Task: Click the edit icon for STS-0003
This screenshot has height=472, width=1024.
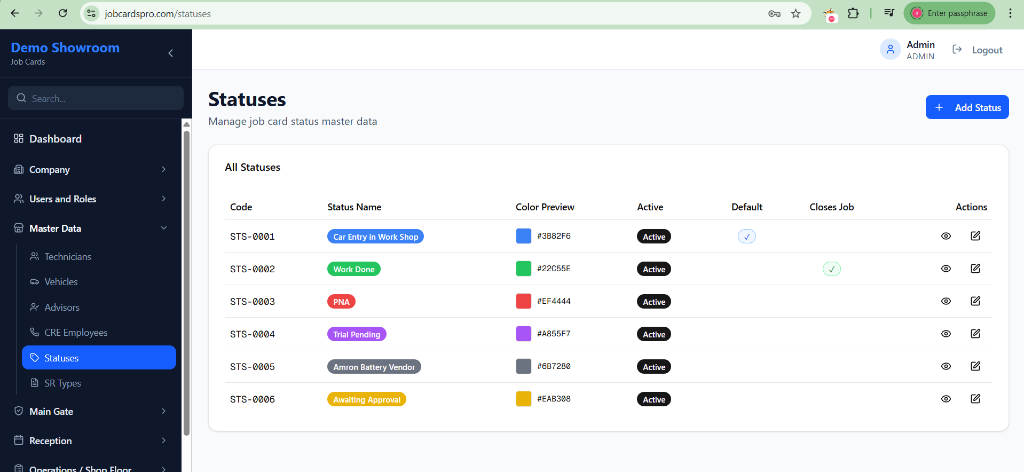Action: [975, 301]
